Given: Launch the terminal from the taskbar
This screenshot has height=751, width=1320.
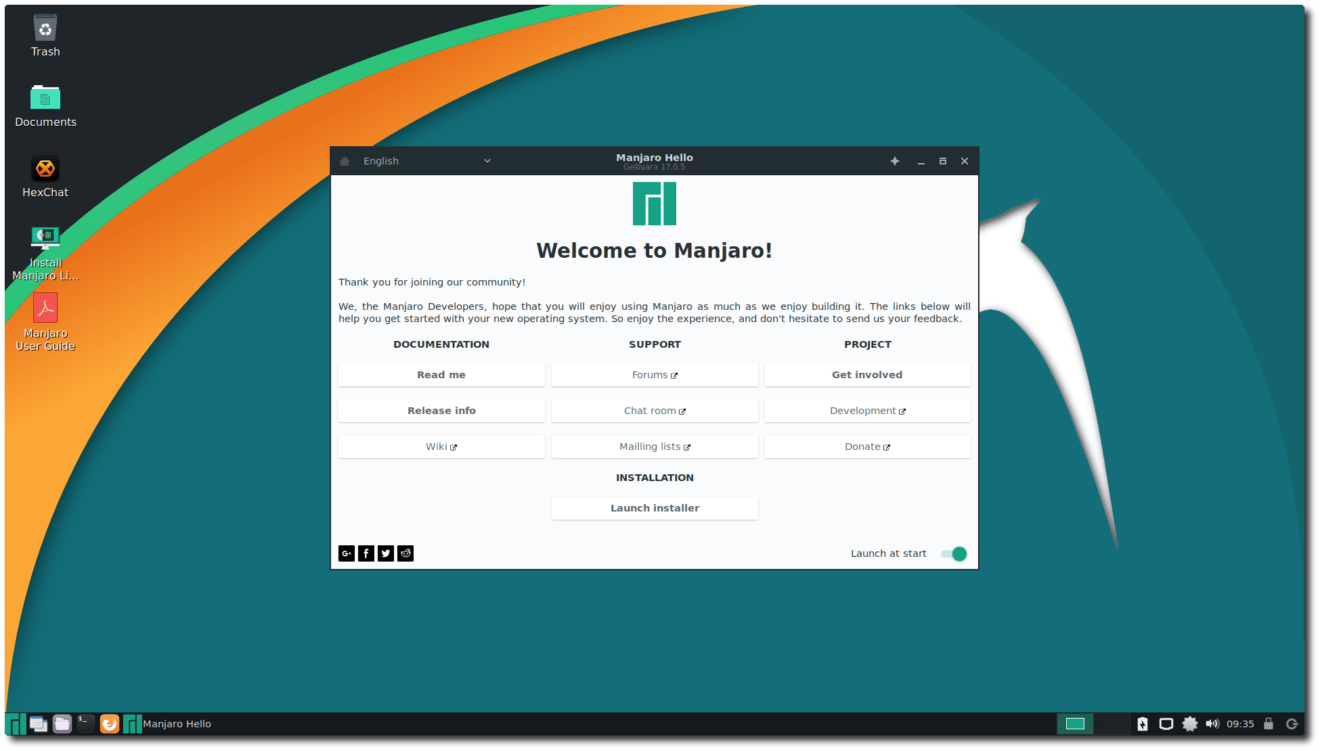Looking at the screenshot, I should point(83,723).
